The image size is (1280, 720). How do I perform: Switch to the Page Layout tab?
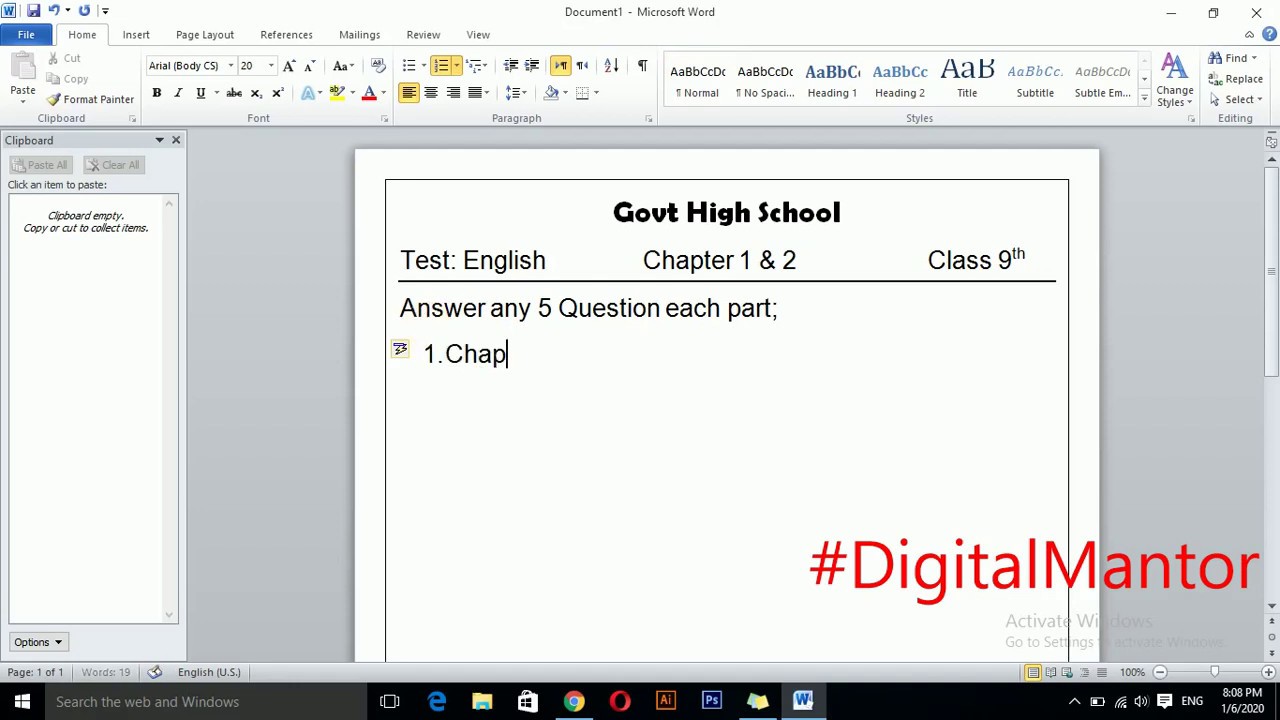click(x=205, y=35)
